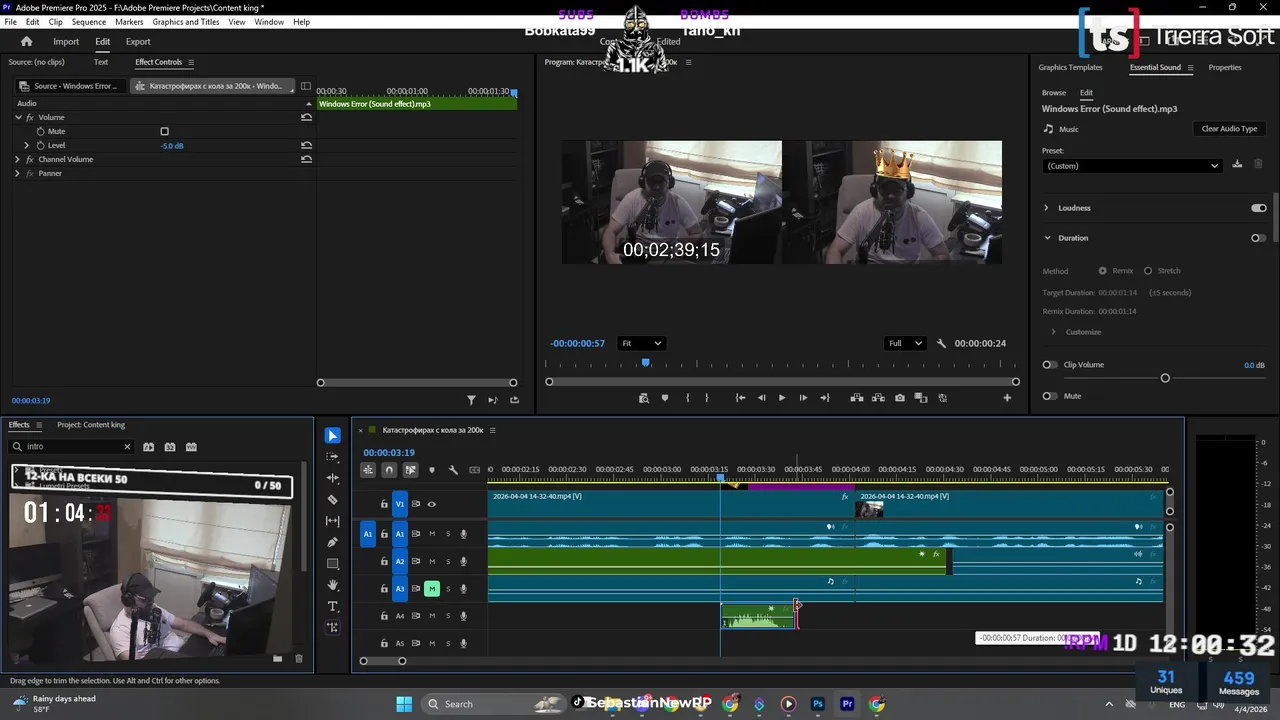The height and width of the screenshot is (720, 1280).
Task: Expand the Customize options
Action: 1053,332
